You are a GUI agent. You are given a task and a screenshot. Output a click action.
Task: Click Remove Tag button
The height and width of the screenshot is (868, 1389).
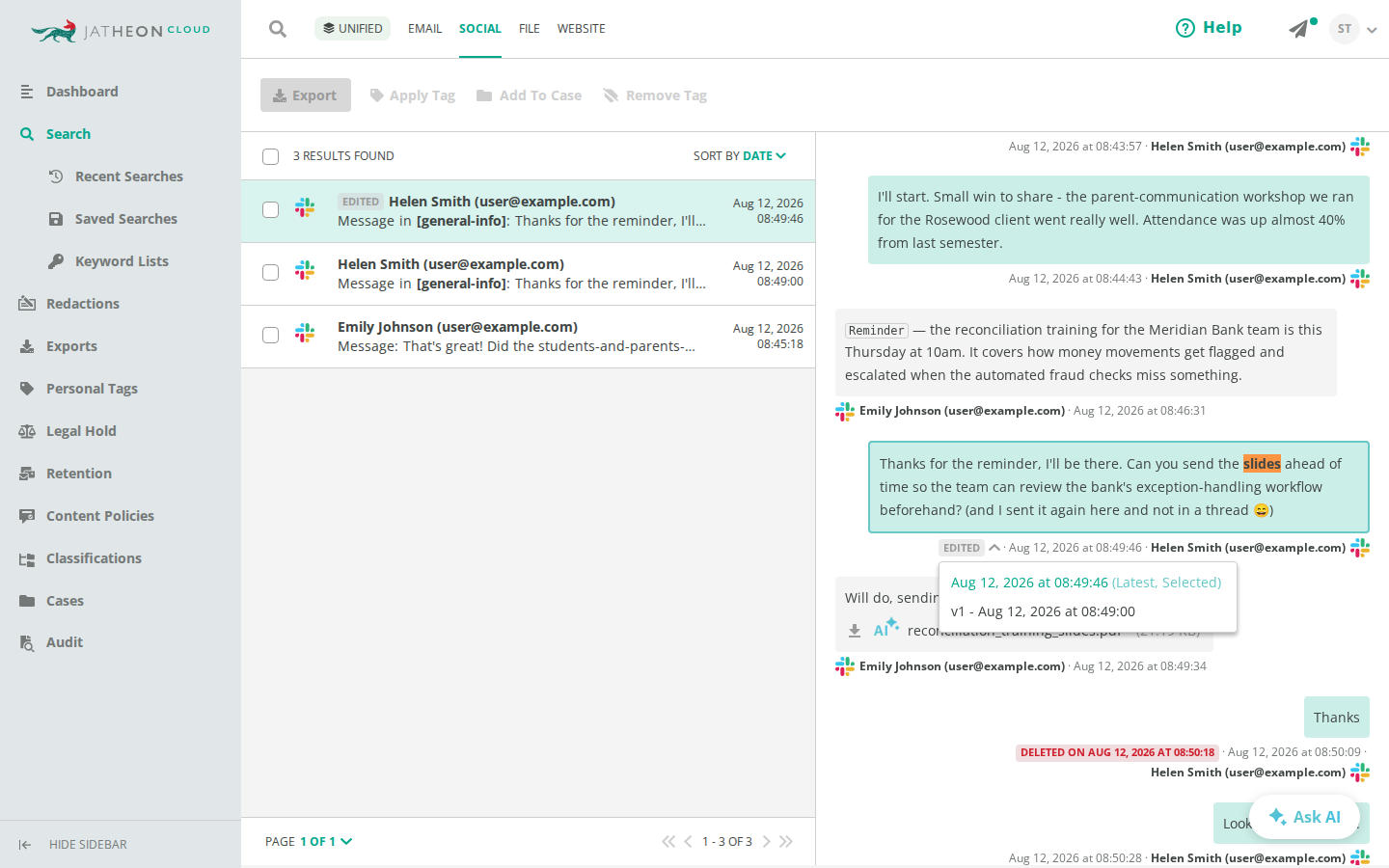(655, 95)
